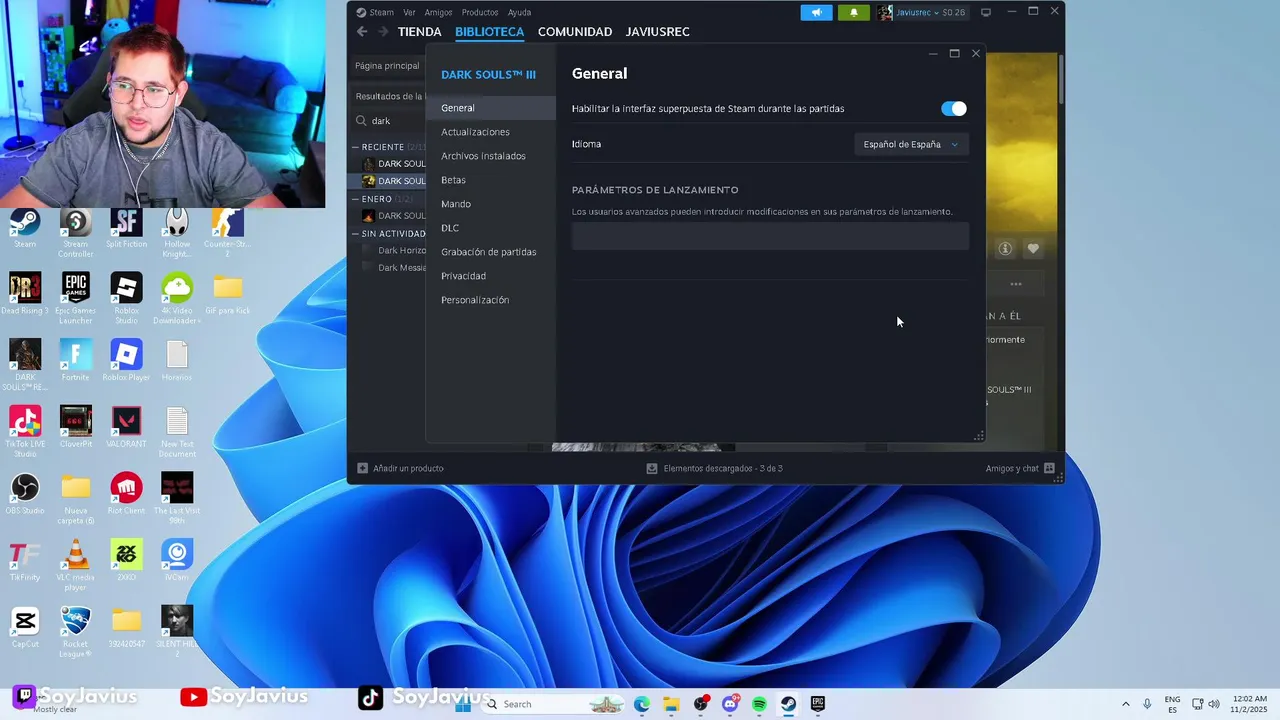
Task: Click Añadir un producto
Action: [401, 468]
